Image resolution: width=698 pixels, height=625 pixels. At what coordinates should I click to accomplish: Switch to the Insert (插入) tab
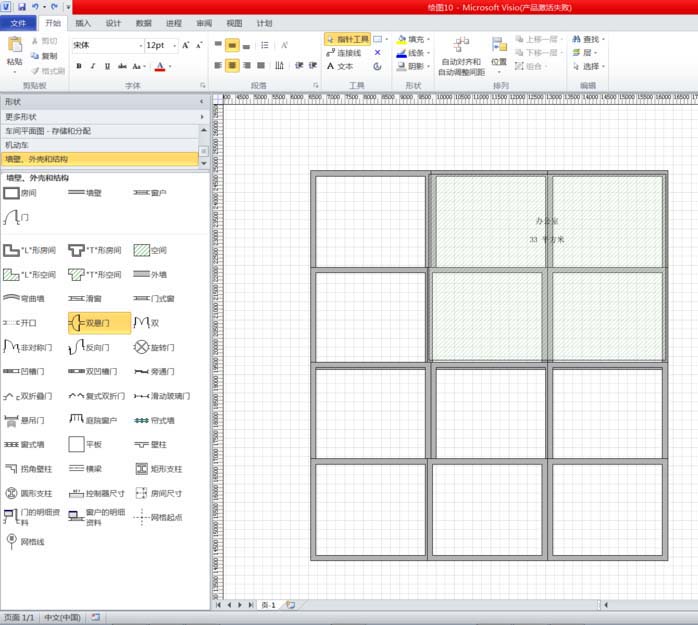click(83, 23)
